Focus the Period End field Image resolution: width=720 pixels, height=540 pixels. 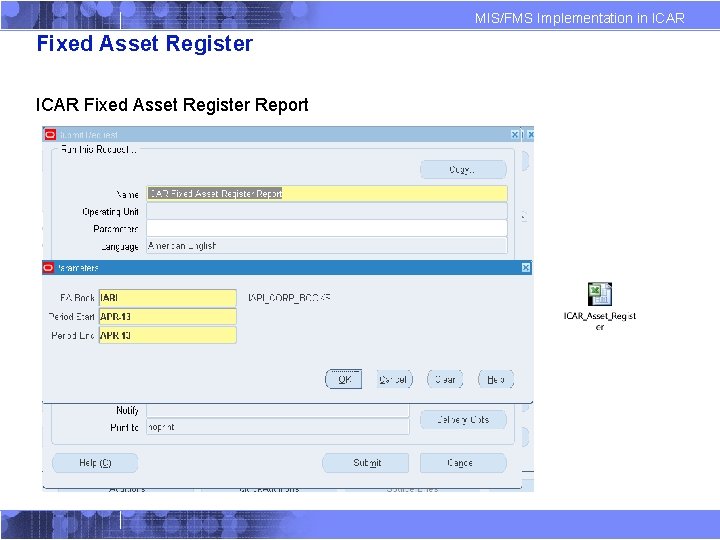pyautogui.click(x=168, y=335)
